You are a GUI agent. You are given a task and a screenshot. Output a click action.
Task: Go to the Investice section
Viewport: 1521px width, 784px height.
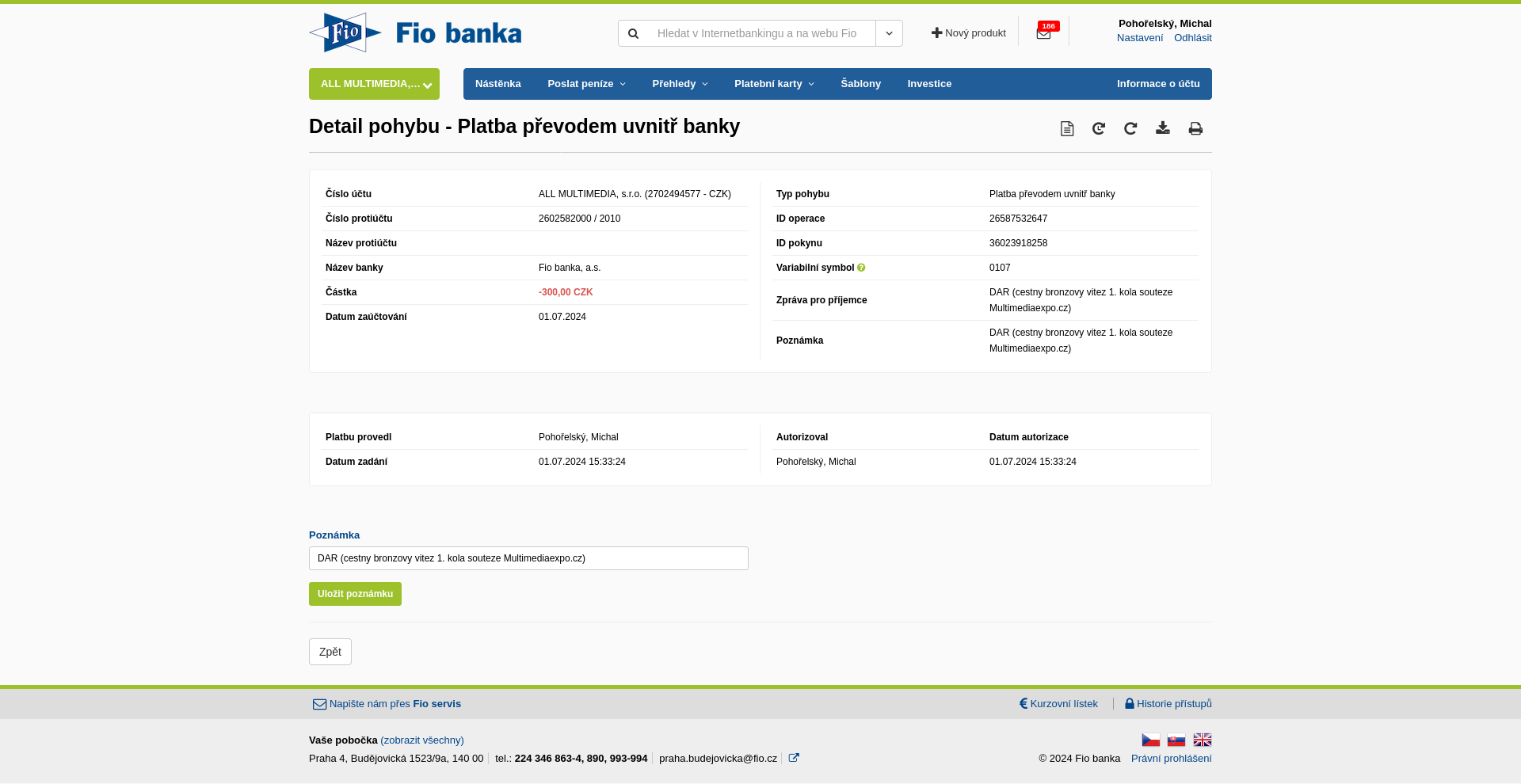[x=929, y=84]
